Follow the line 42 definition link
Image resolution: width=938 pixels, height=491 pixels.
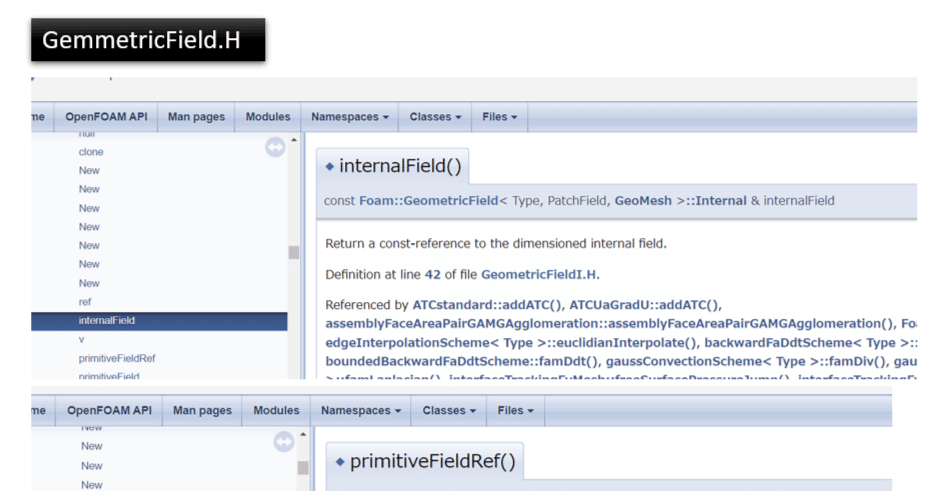(x=433, y=275)
